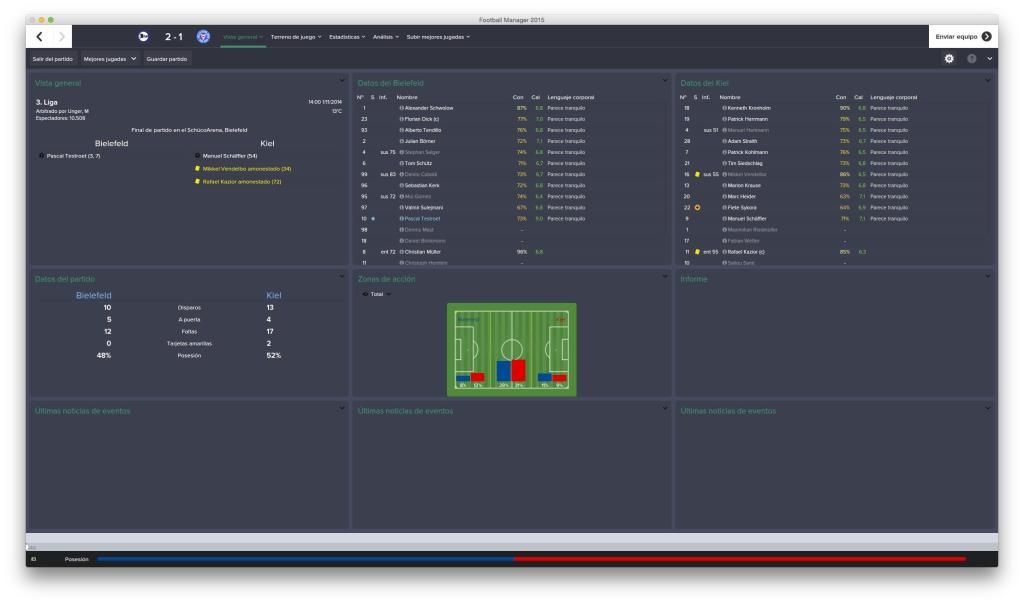Click the blue Bielefeld possession bar
The width and height of the screenshot is (1024, 604).
306,559
